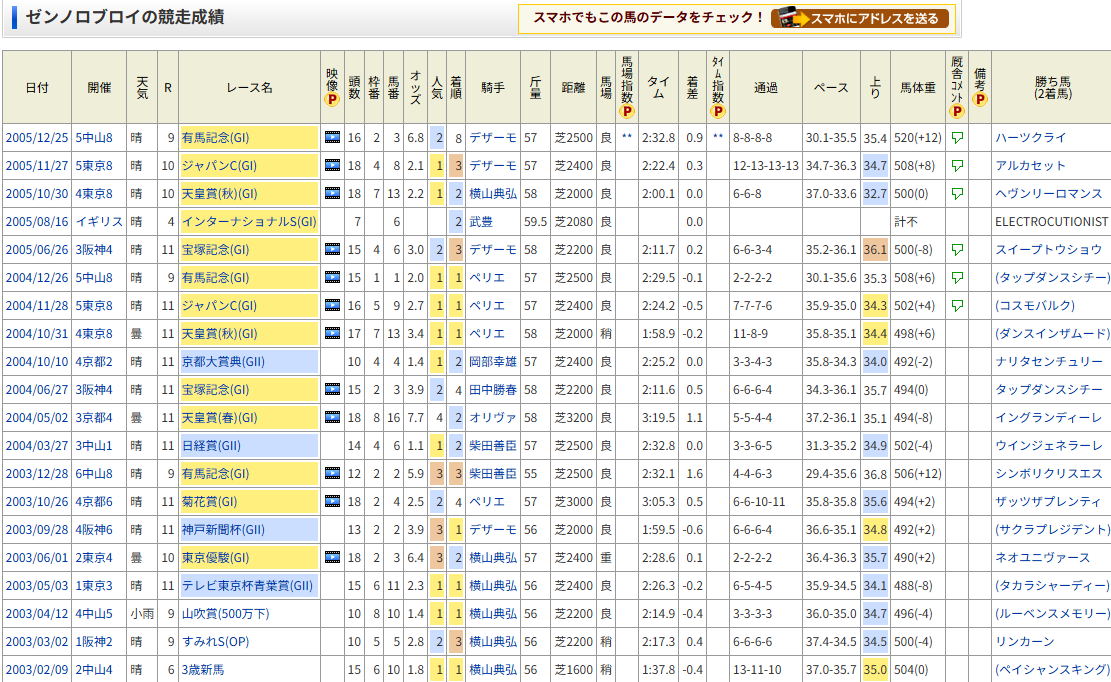Open comment bubble icon for 2004/11/28 ジャパンC
Viewport: 1111px width, 682px height.
click(957, 306)
